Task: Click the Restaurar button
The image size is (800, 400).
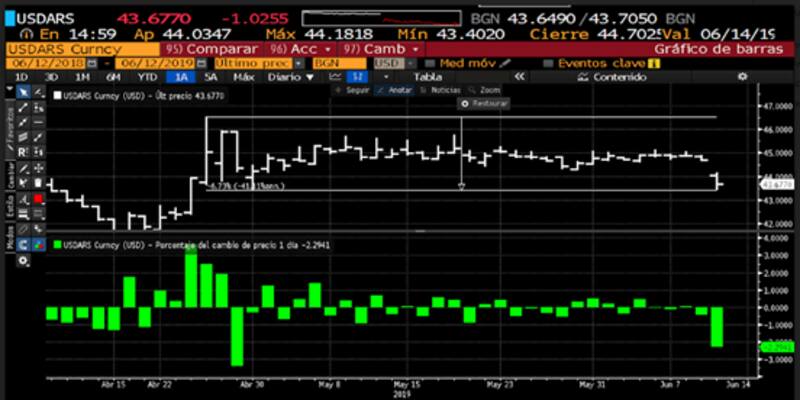Action: [486, 103]
